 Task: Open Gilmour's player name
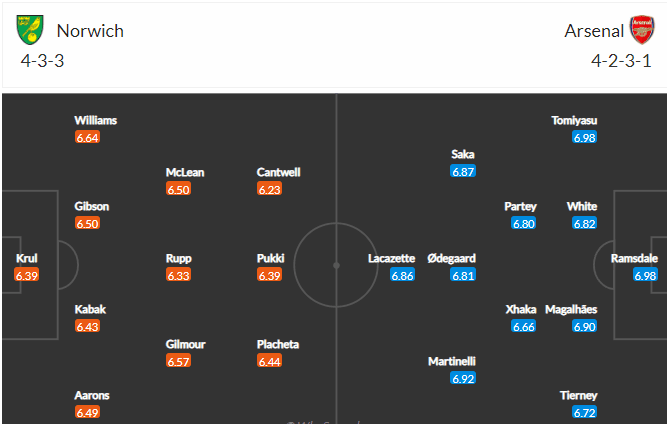[185, 344]
